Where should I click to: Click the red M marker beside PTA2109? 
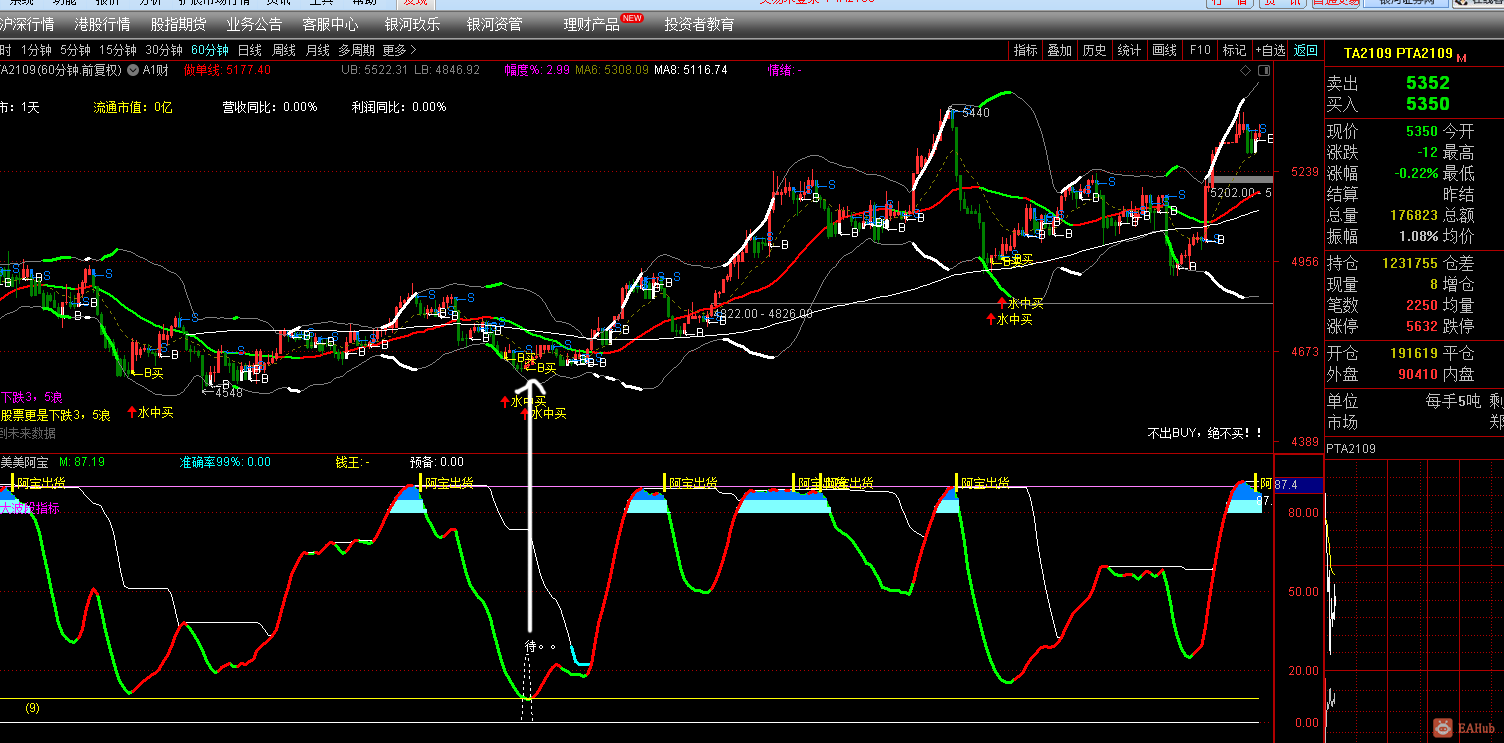(1461, 58)
